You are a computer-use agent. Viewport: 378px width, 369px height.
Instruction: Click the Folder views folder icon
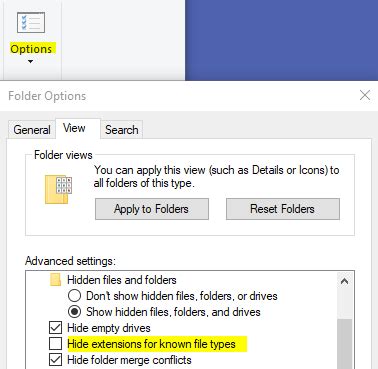(58, 189)
